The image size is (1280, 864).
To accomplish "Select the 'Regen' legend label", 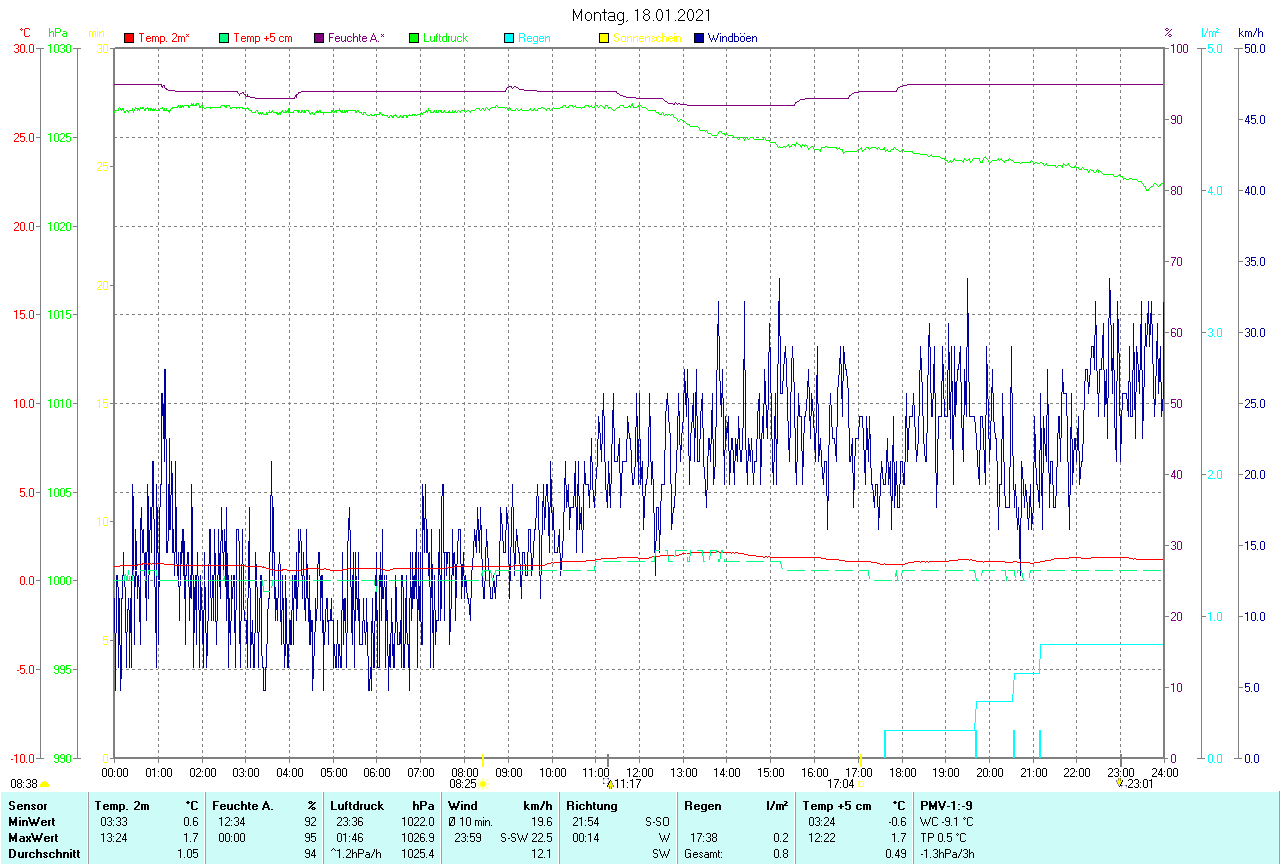I will click(x=534, y=38).
